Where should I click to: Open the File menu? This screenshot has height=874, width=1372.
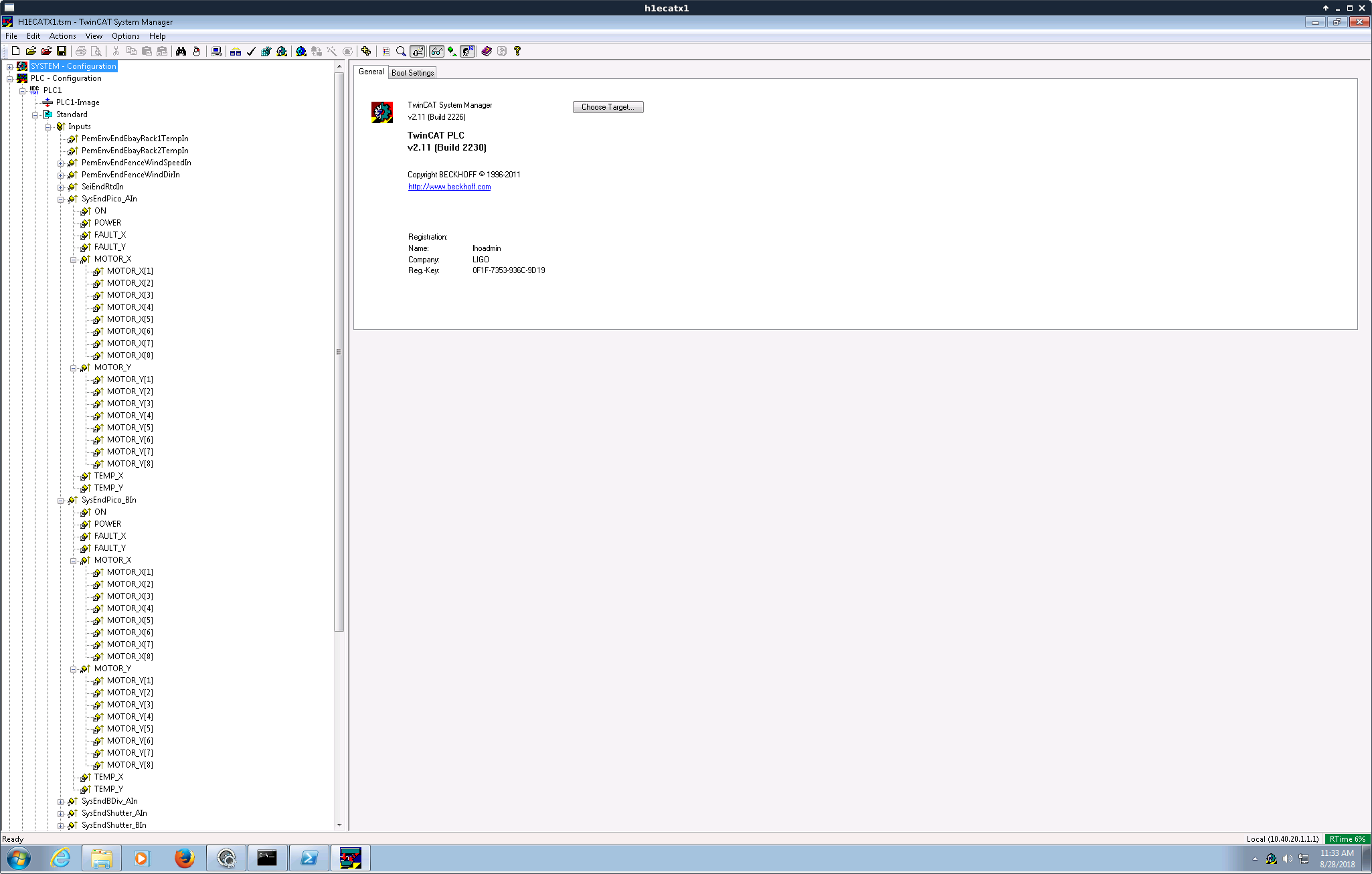11,36
